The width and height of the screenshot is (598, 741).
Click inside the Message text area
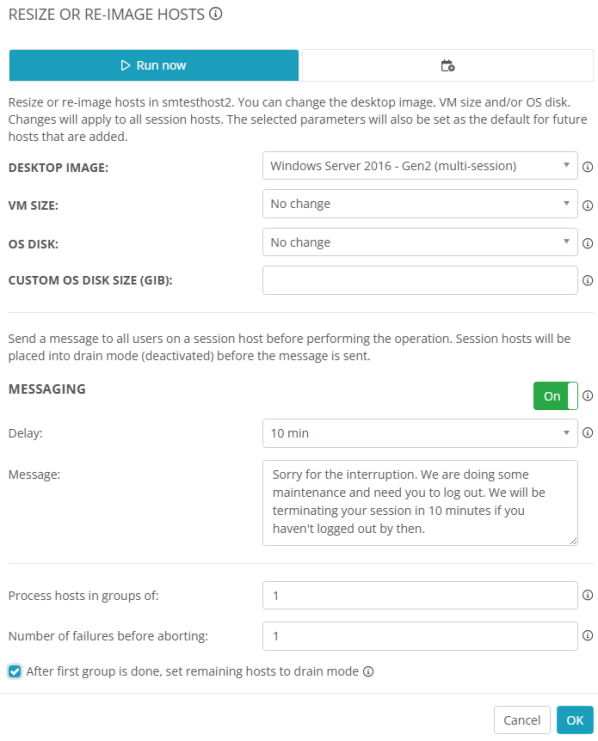[x=420, y=503]
